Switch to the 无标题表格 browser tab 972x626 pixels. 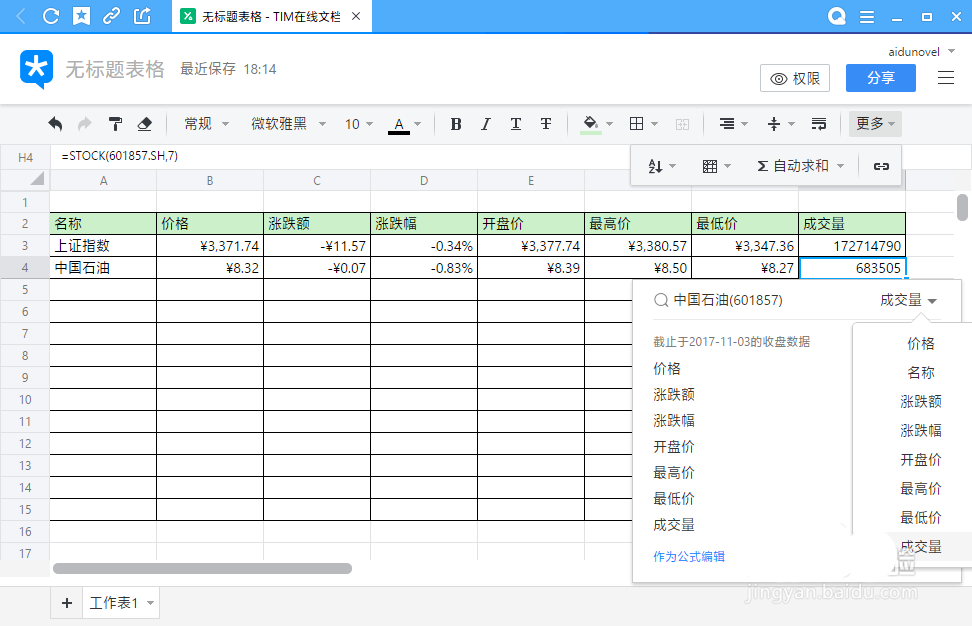point(271,17)
